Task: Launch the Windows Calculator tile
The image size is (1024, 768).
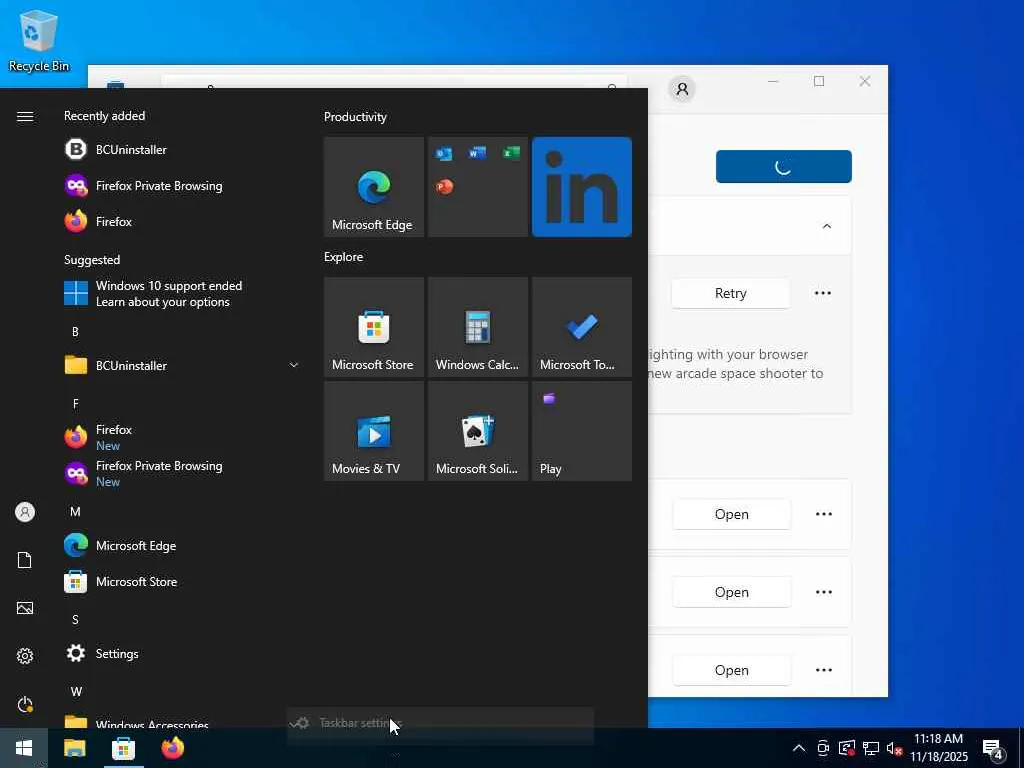Action: coord(477,327)
